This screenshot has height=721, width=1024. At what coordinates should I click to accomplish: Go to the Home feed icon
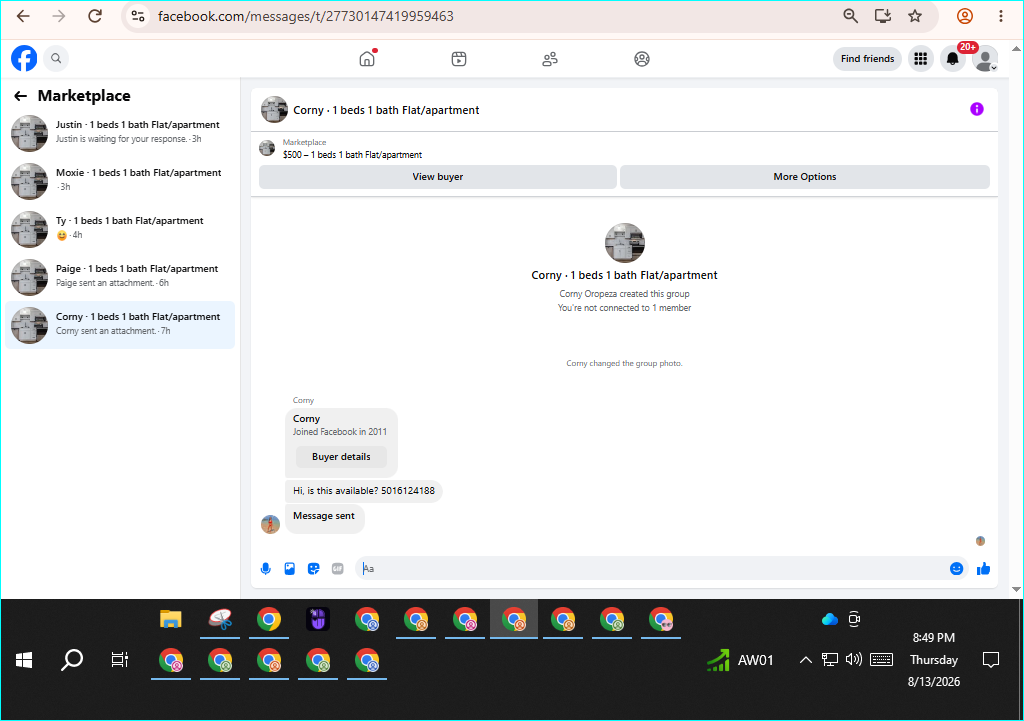pos(367,59)
